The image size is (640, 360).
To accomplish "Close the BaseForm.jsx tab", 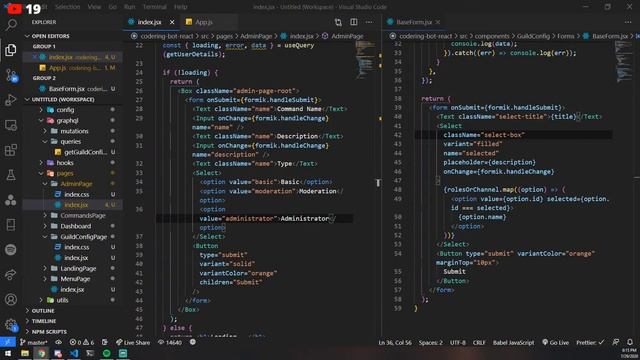I will click(438, 22).
